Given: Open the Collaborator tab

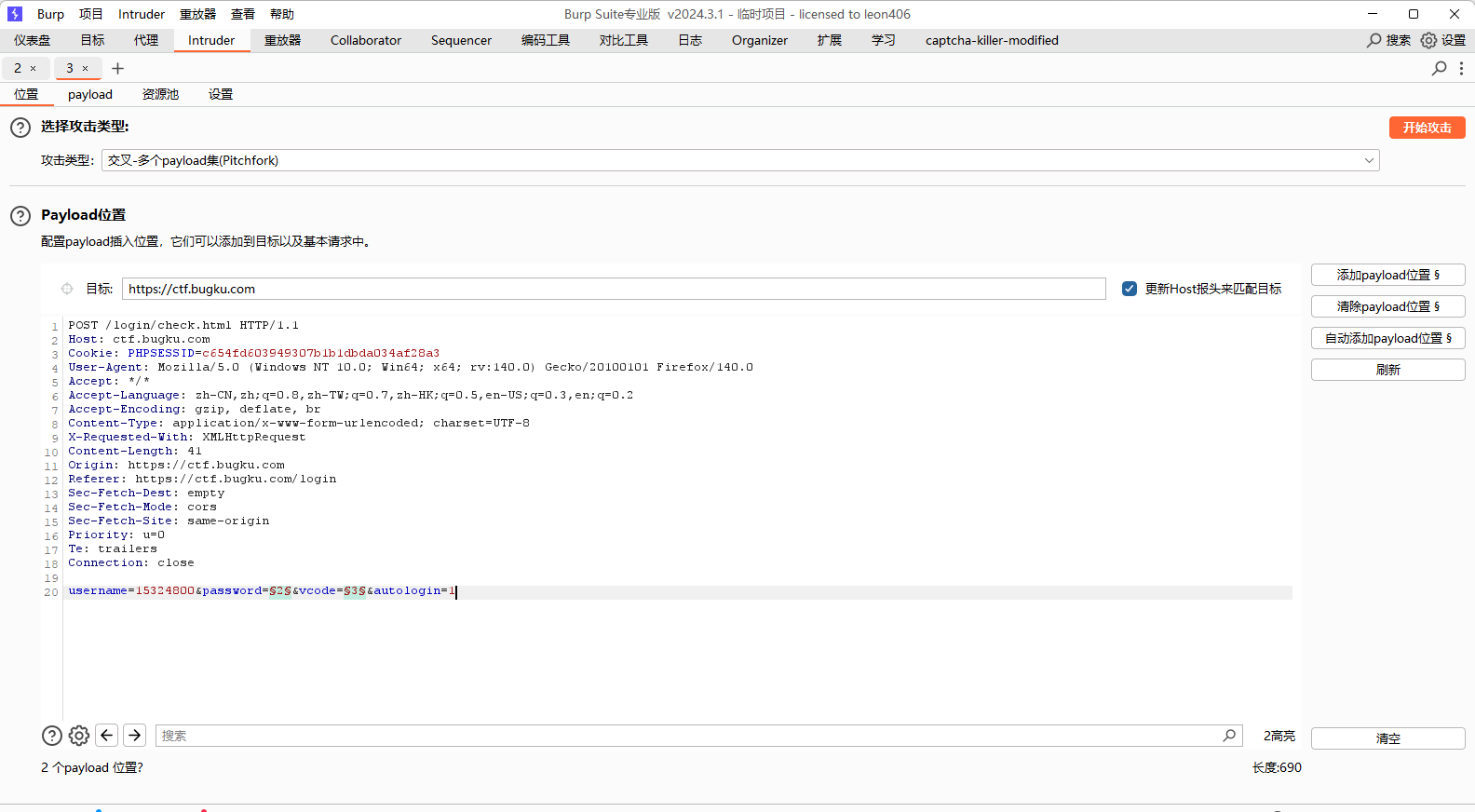Looking at the screenshot, I should coord(366,40).
